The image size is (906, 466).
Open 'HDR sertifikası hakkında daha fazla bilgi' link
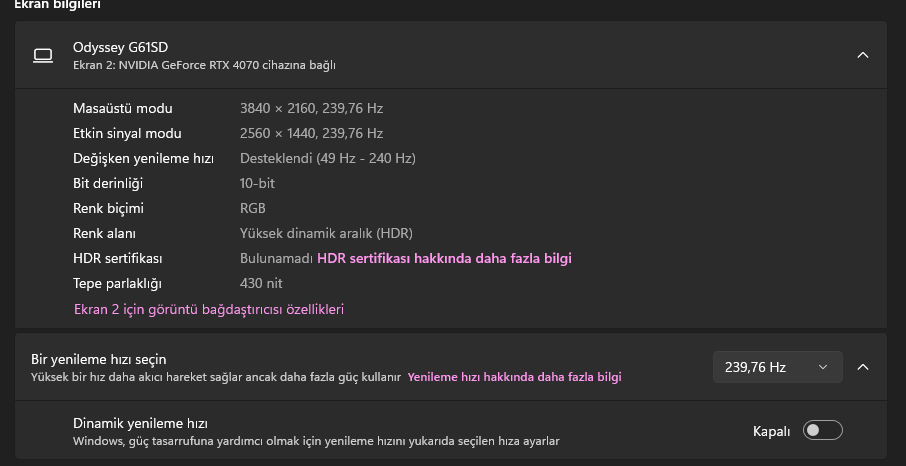click(x=444, y=259)
